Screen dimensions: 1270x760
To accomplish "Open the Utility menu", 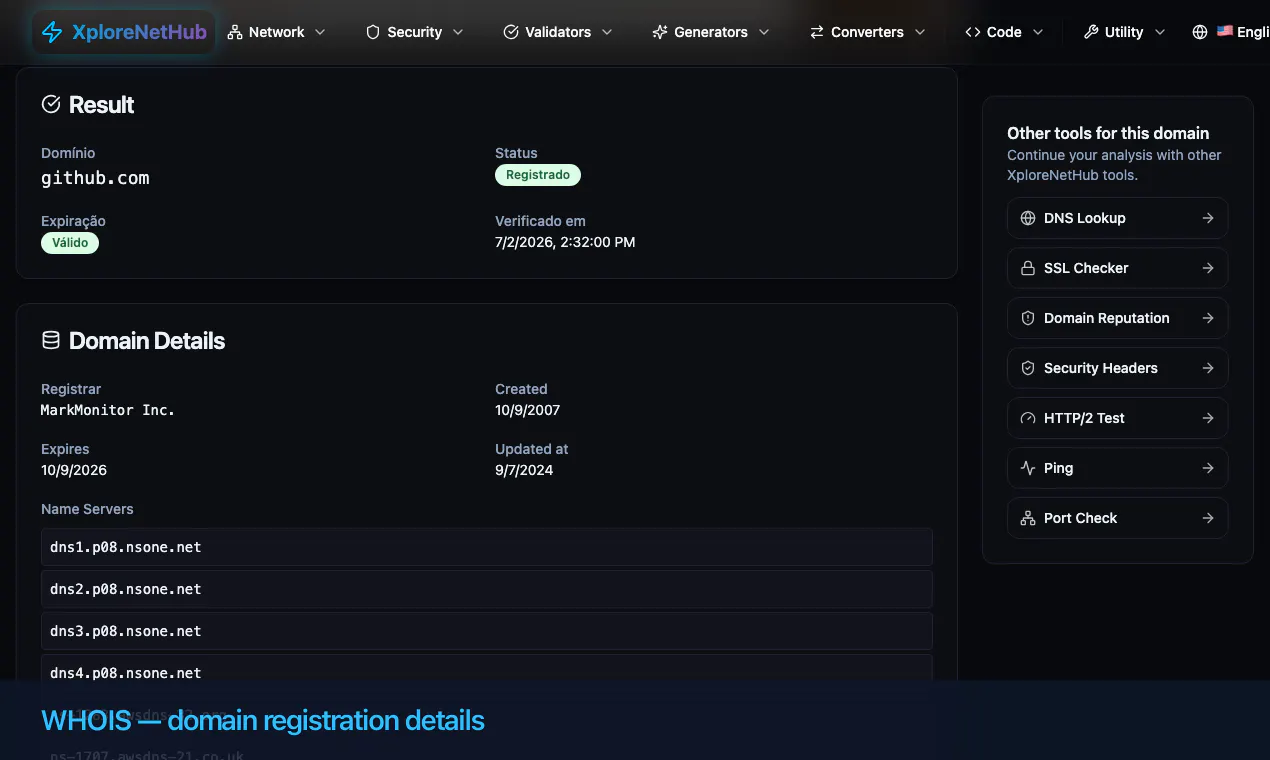I will point(1125,32).
